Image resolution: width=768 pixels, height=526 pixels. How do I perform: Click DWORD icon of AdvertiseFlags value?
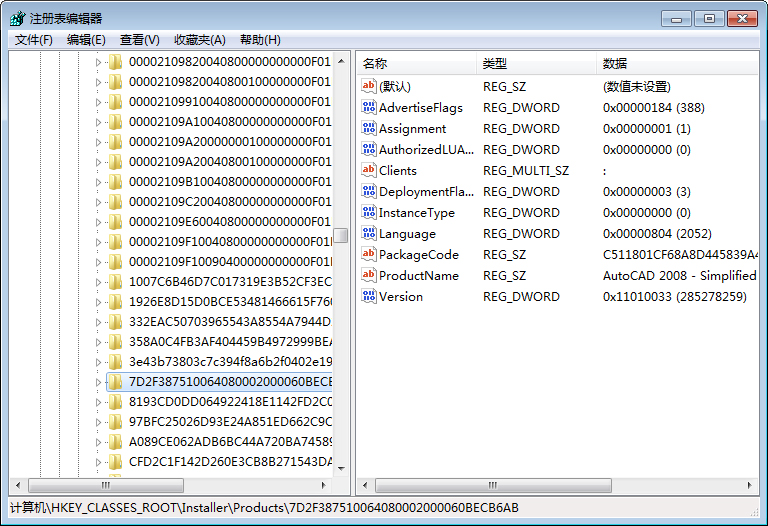[368, 107]
